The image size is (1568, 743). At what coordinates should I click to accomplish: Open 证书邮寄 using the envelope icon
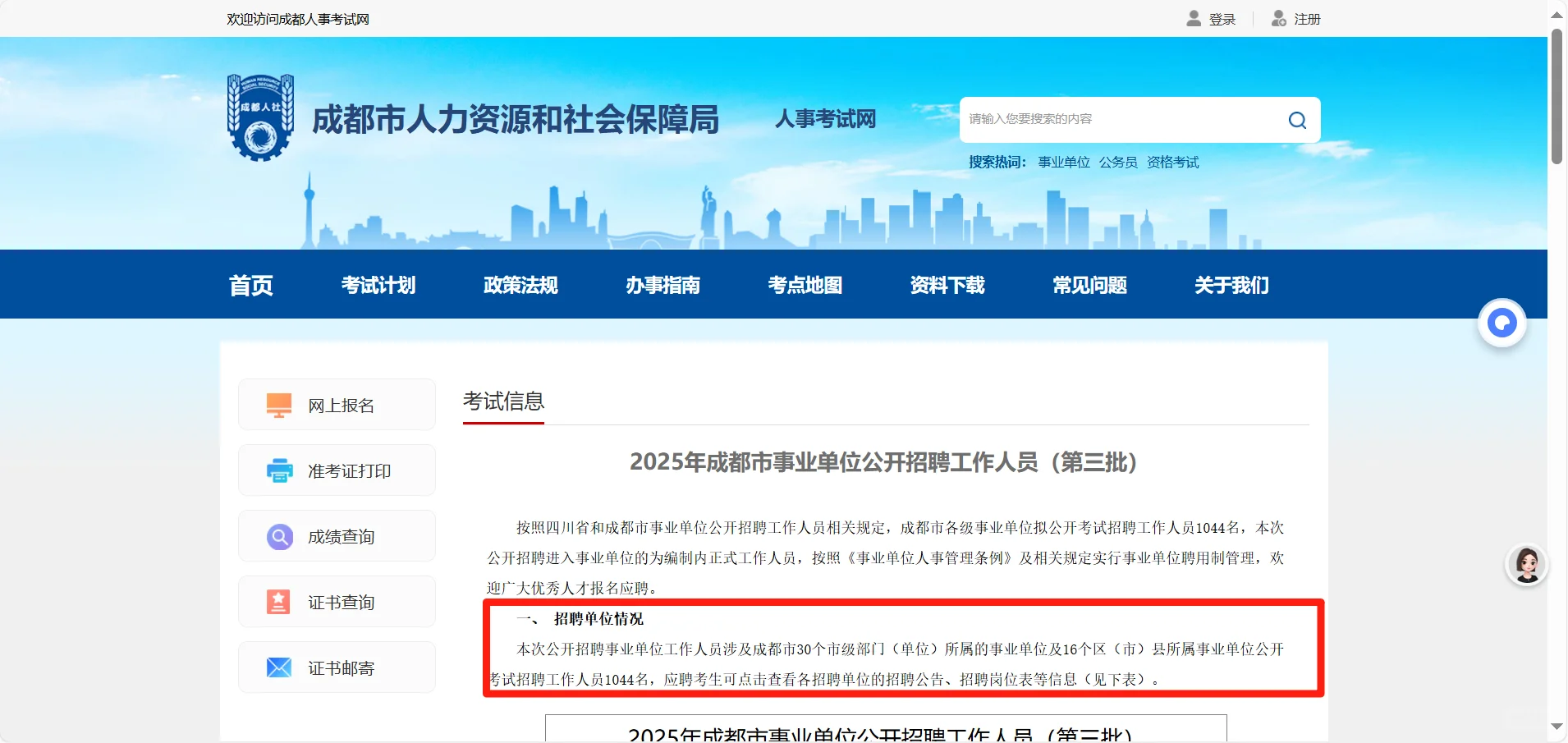(x=278, y=667)
